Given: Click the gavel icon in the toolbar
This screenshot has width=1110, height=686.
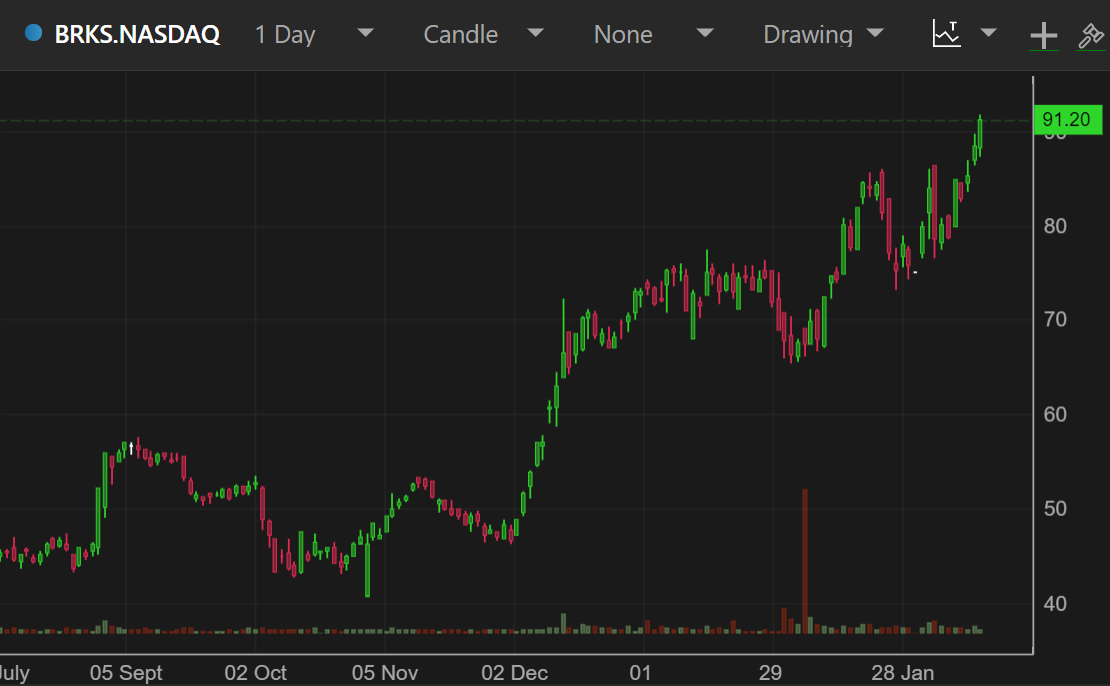Looking at the screenshot, I should [1090, 36].
